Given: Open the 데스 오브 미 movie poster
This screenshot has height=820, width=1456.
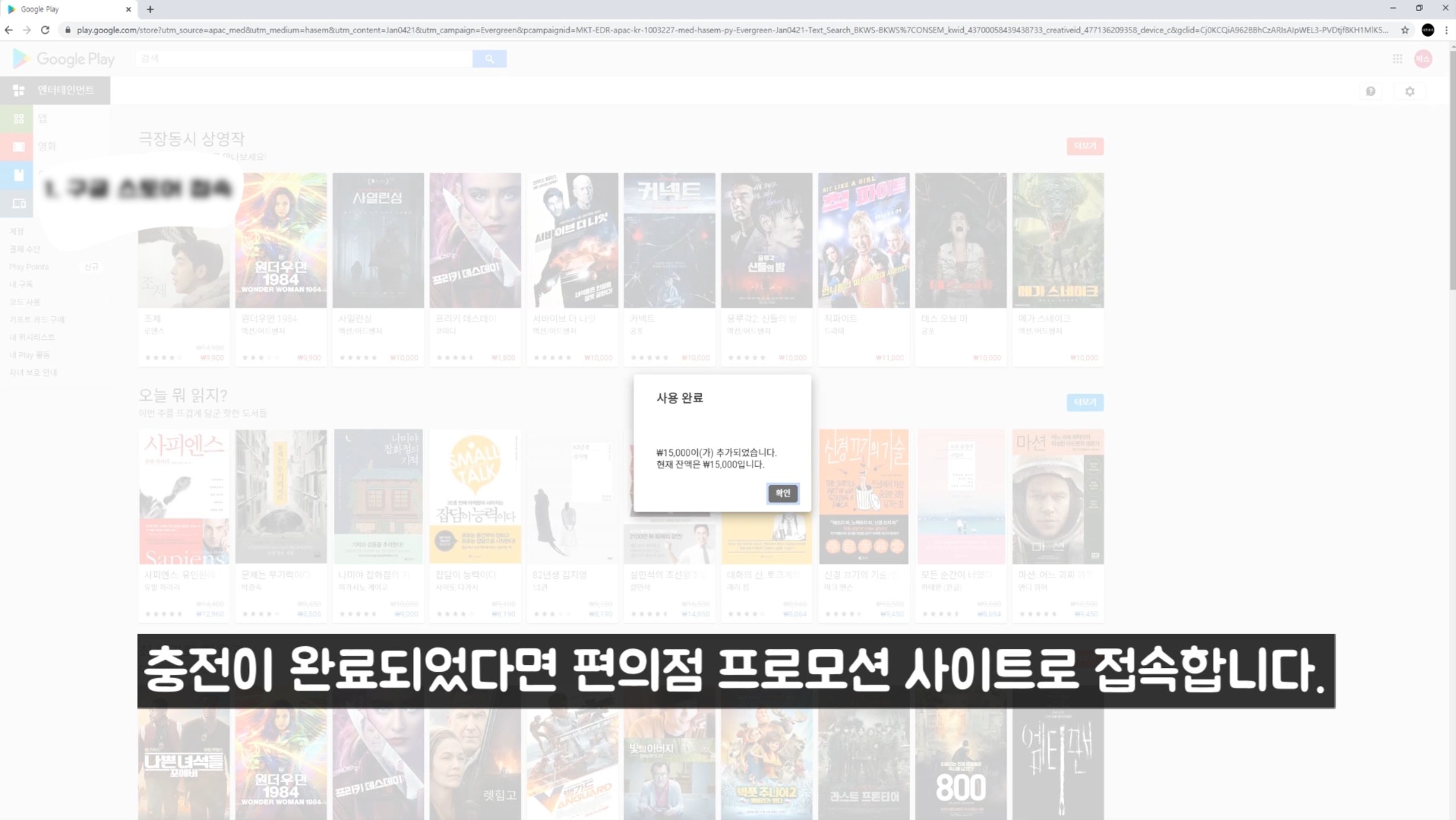Looking at the screenshot, I should 961,240.
